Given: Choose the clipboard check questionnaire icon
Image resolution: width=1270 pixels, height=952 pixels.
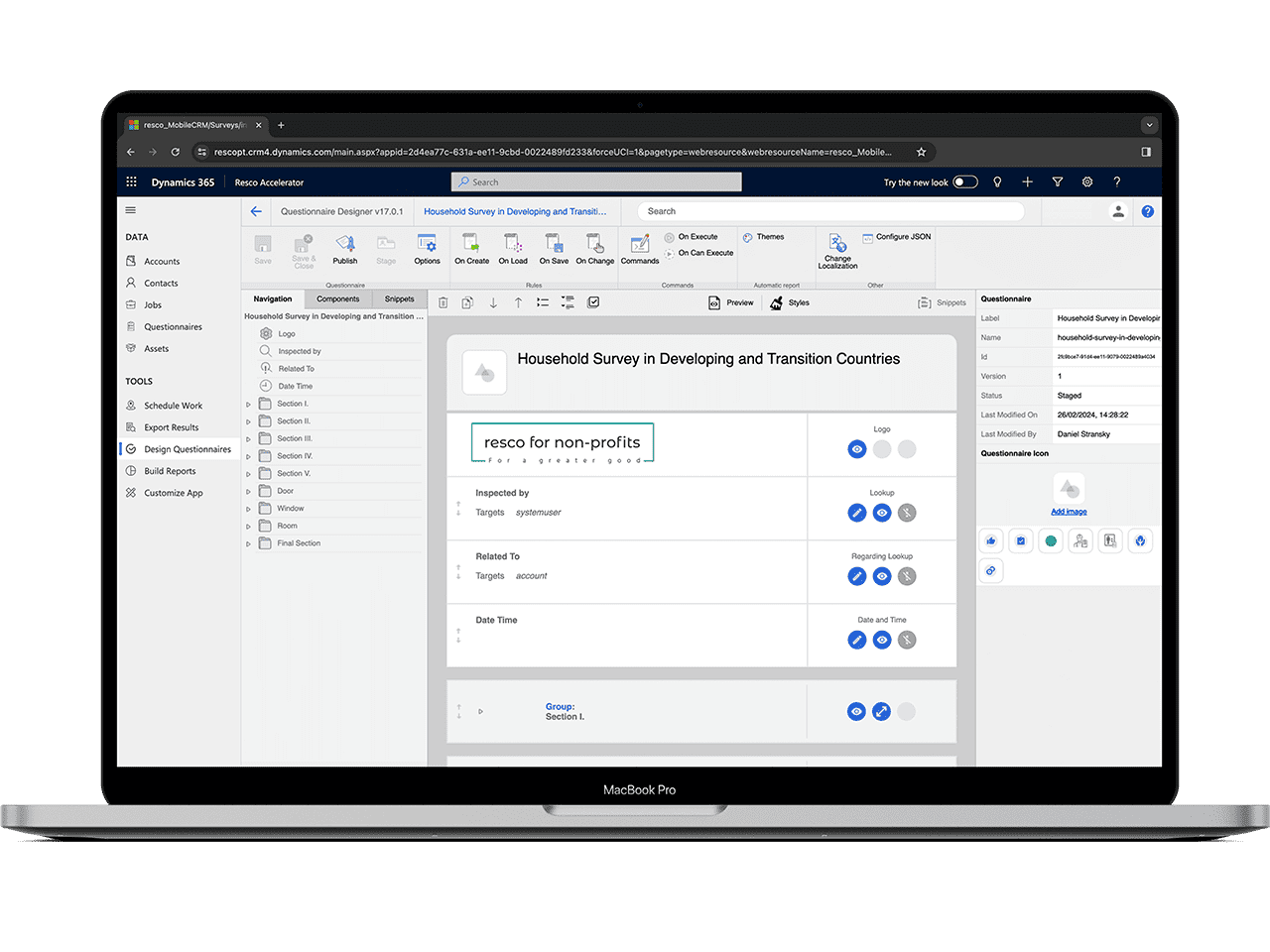Looking at the screenshot, I should coord(1021,540).
